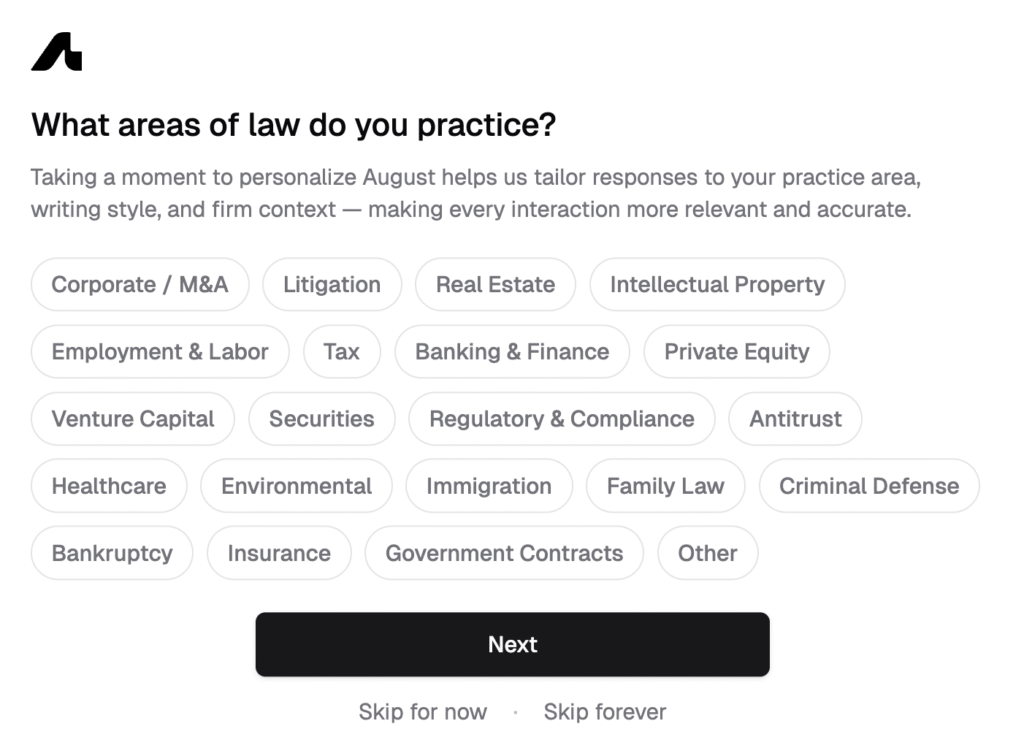
Task: Click the Skip for now link
Action: coord(423,712)
